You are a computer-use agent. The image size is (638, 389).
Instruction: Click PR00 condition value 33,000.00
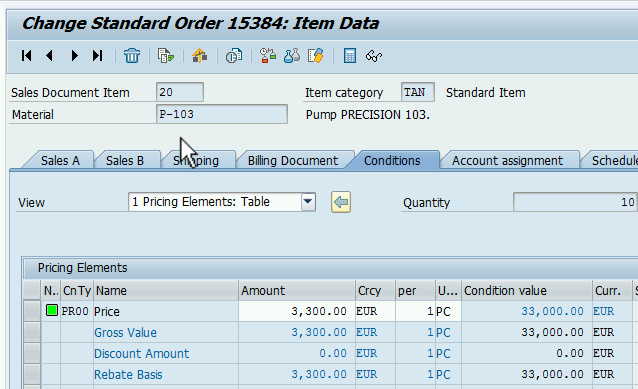pos(527,311)
